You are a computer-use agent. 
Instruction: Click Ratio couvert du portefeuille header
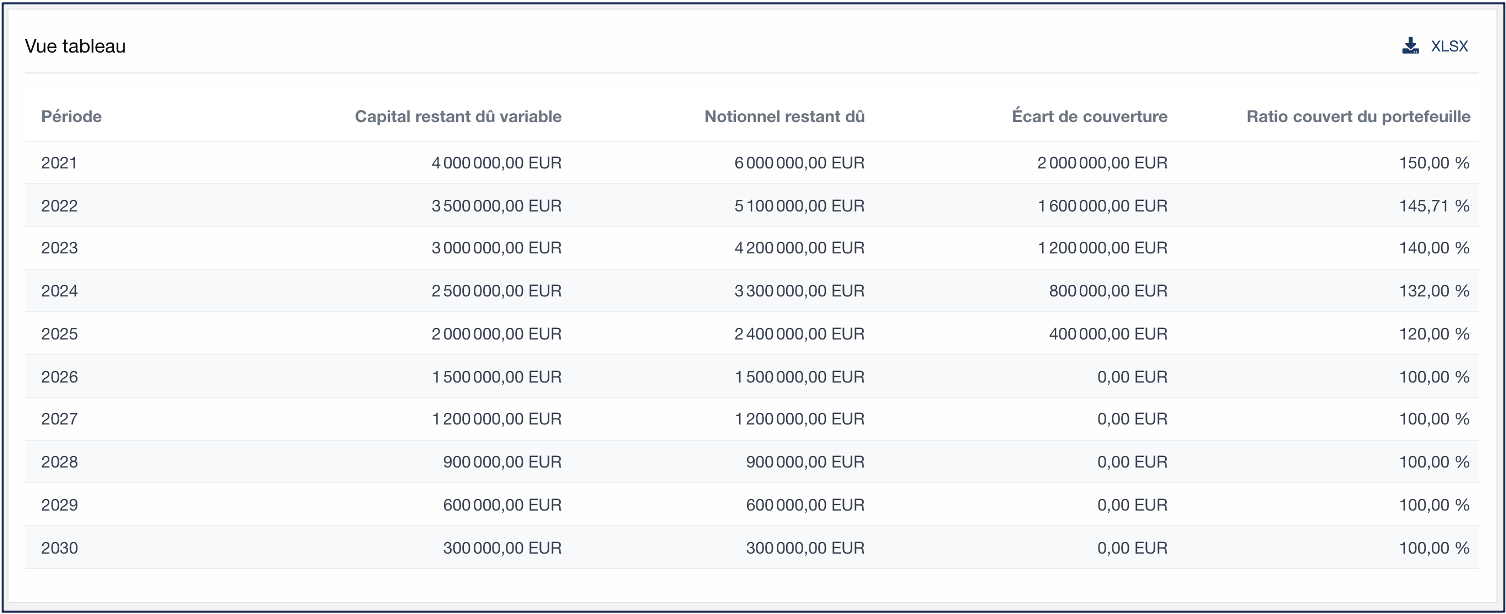(1358, 116)
